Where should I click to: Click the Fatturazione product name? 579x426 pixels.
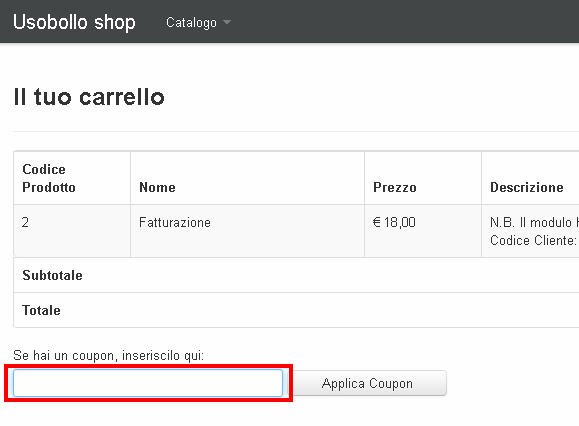175,222
